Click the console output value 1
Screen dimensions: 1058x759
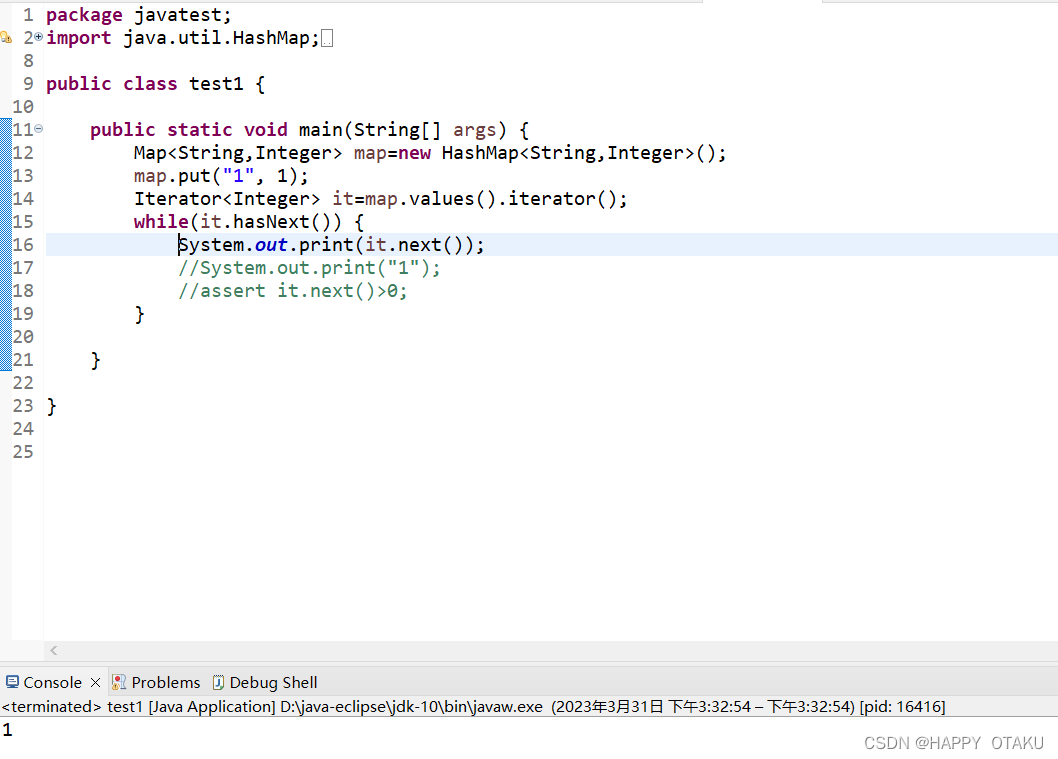8,729
